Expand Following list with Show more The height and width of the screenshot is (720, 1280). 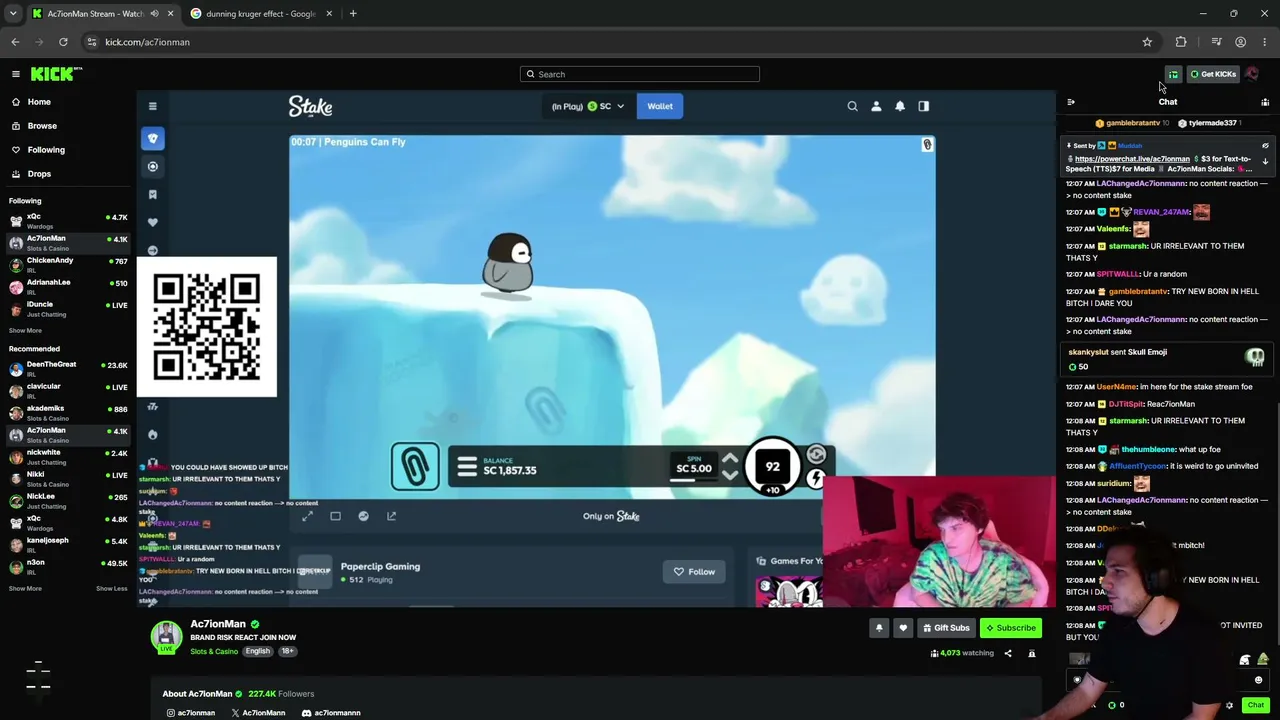26,331
